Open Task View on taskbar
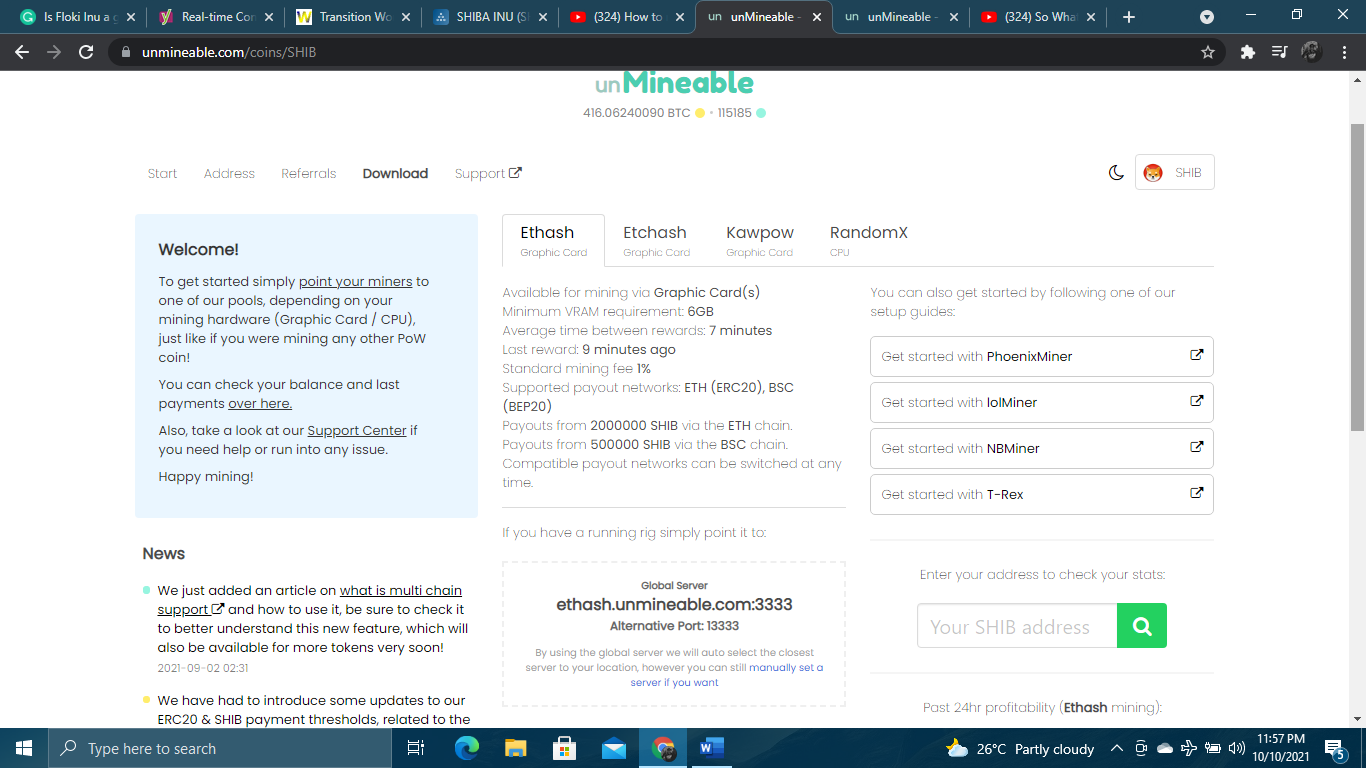Screen dimensions: 1366x768 (416, 748)
